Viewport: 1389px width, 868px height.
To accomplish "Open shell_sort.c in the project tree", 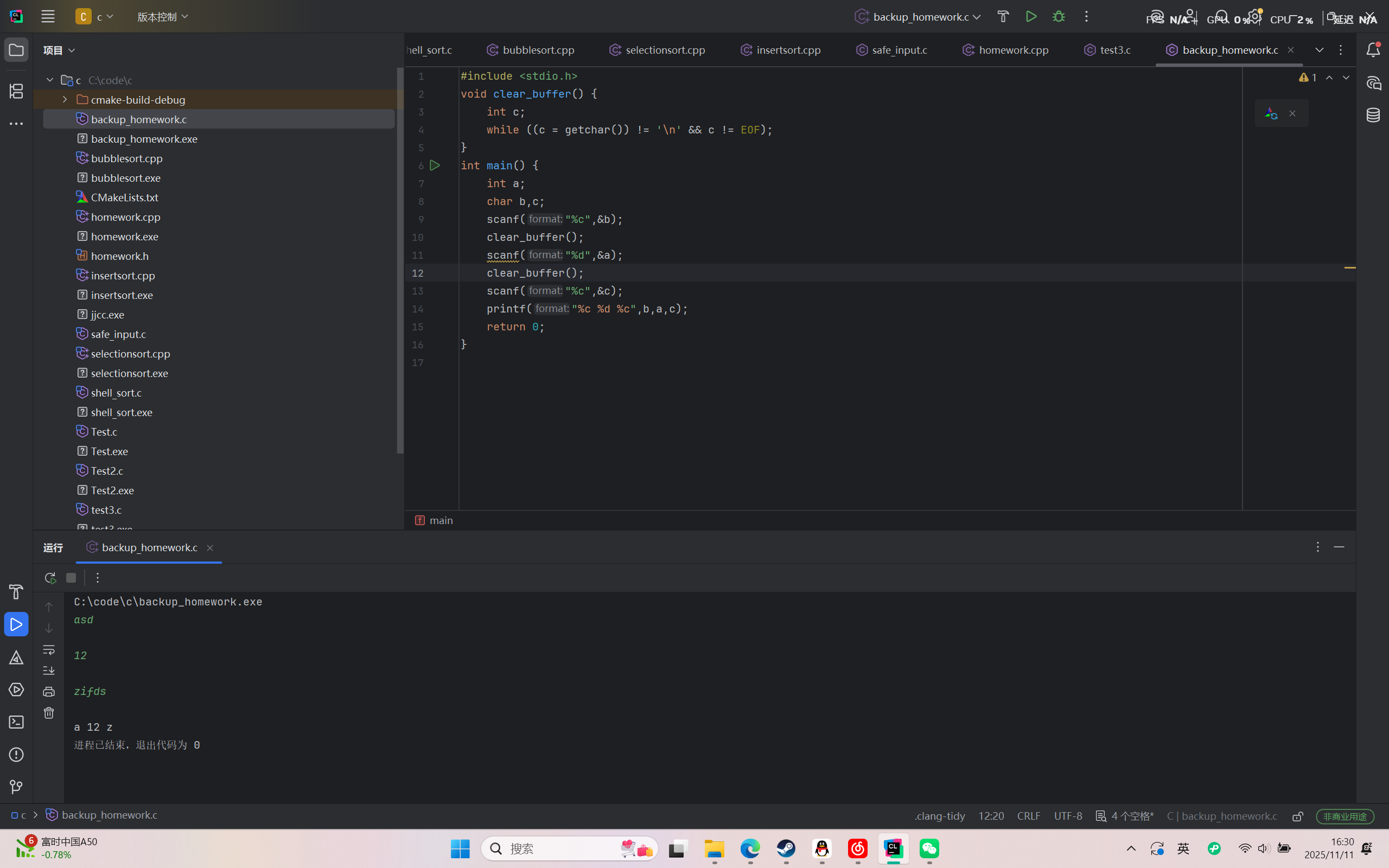I will pos(116,393).
